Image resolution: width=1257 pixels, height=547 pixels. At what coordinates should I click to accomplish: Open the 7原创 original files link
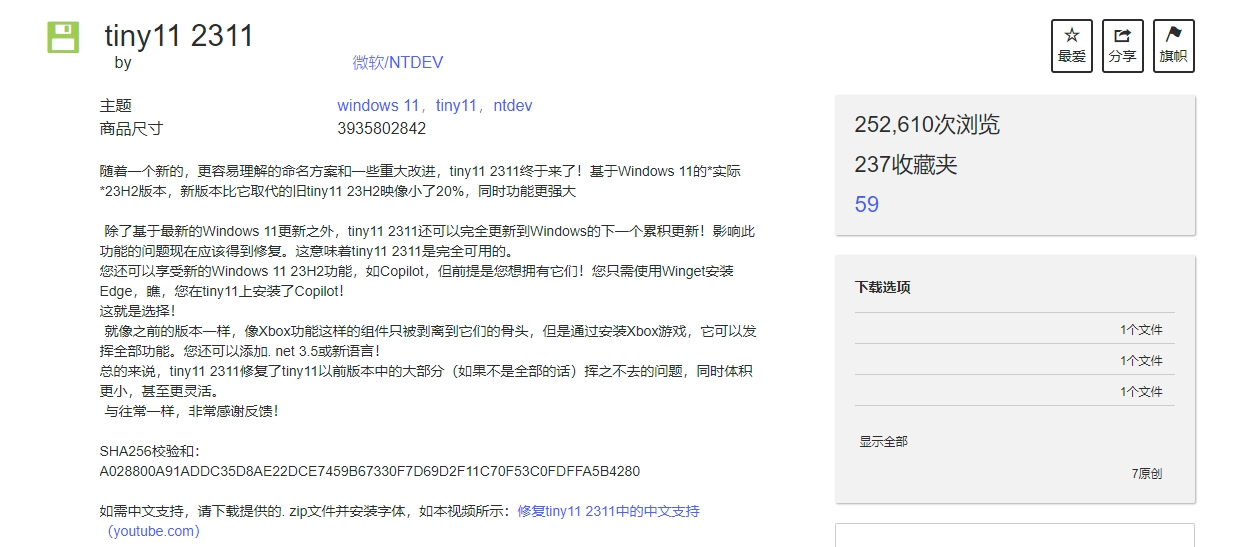click(1146, 473)
